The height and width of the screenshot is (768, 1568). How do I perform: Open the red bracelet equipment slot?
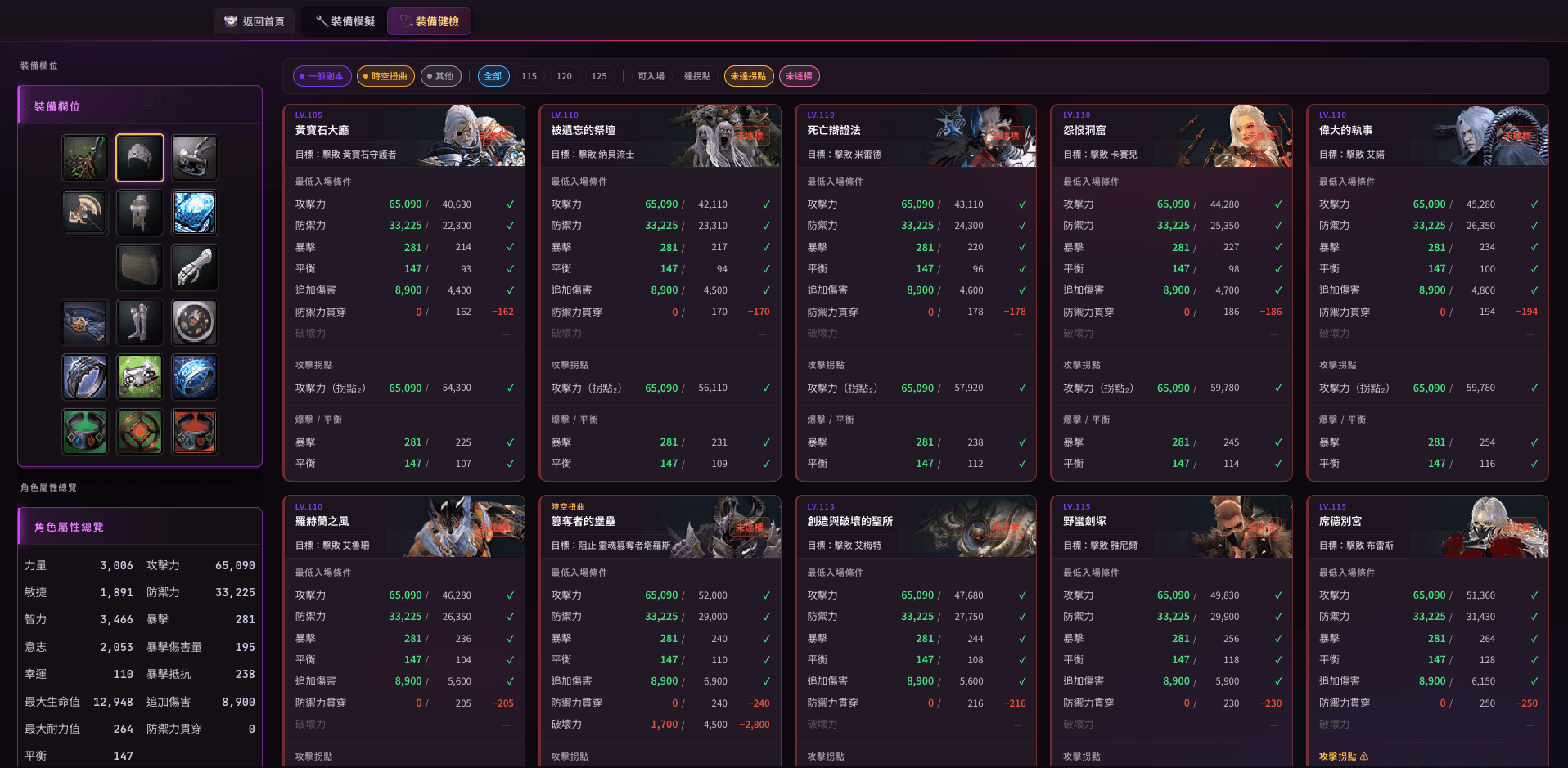[x=195, y=432]
